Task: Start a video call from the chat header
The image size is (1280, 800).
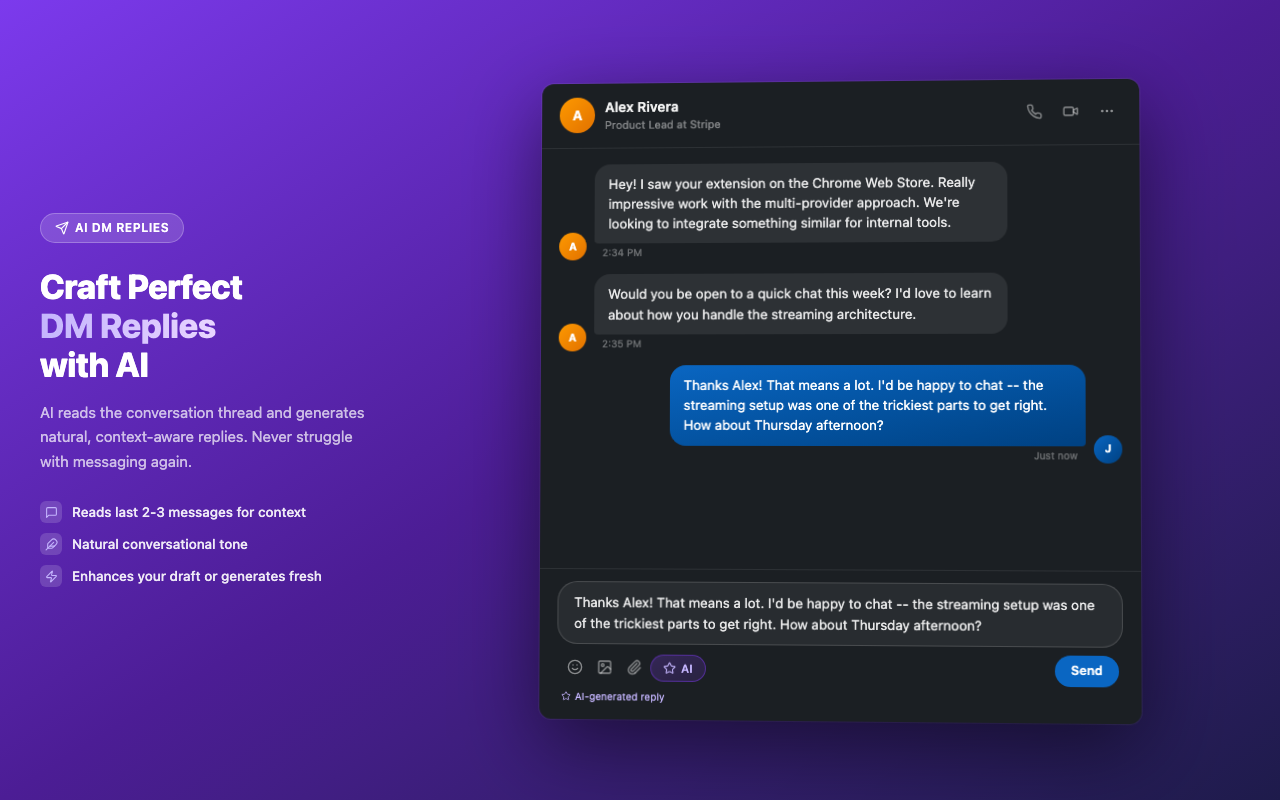Action: [1070, 111]
